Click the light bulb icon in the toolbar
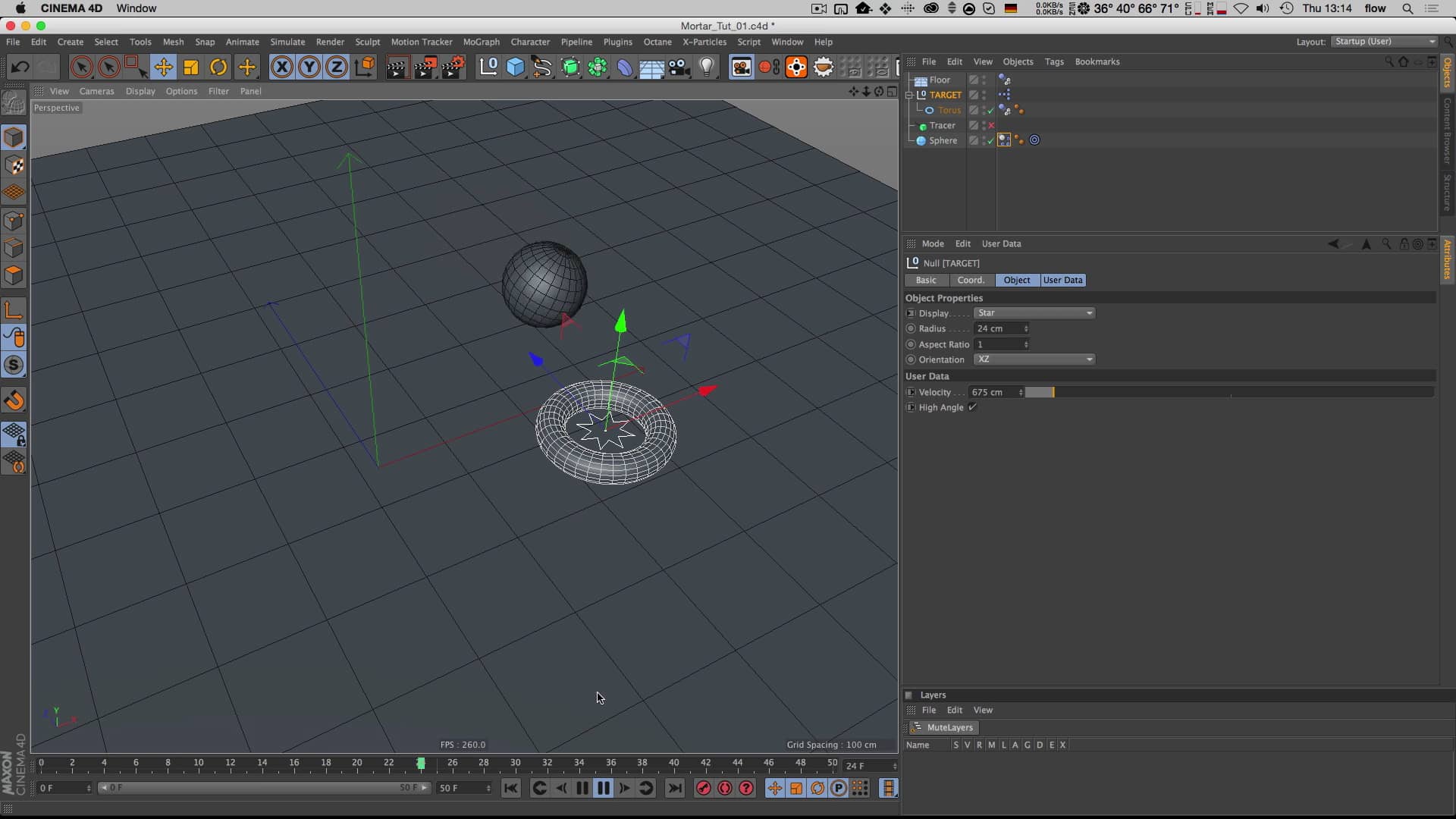The width and height of the screenshot is (1456, 819). [708, 67]
